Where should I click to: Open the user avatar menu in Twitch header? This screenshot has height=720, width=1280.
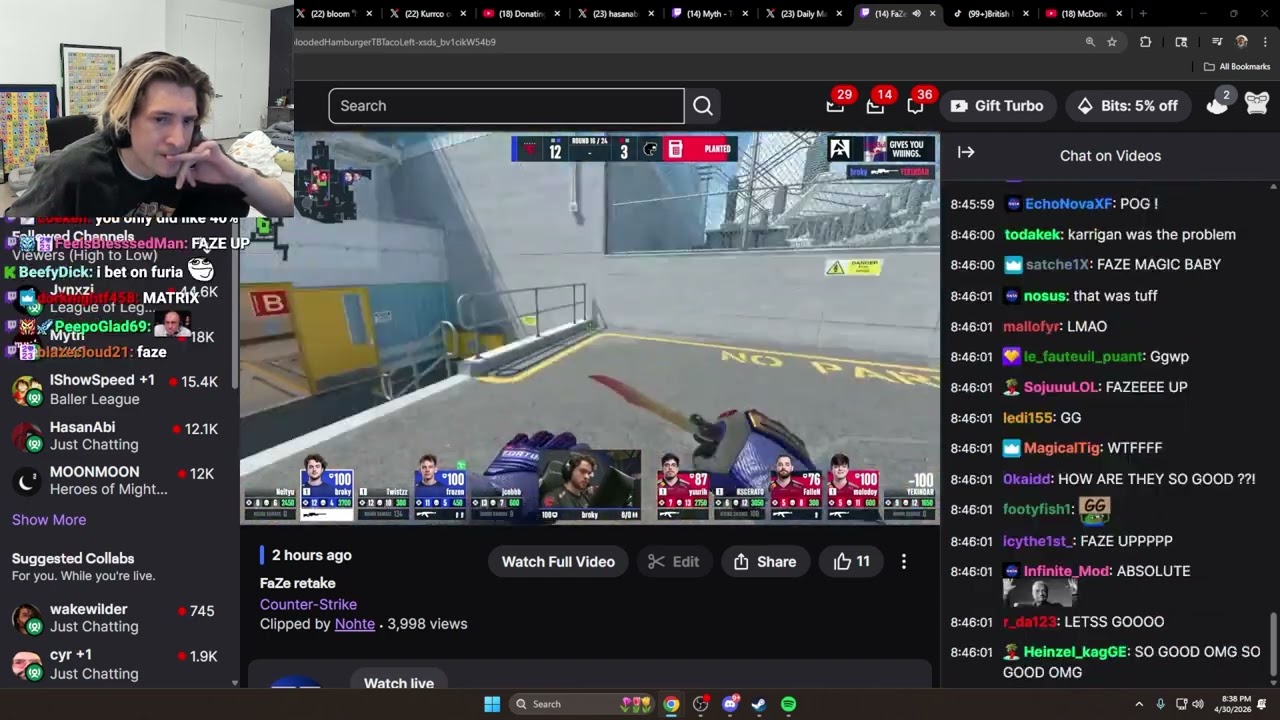coord(1257,104)
